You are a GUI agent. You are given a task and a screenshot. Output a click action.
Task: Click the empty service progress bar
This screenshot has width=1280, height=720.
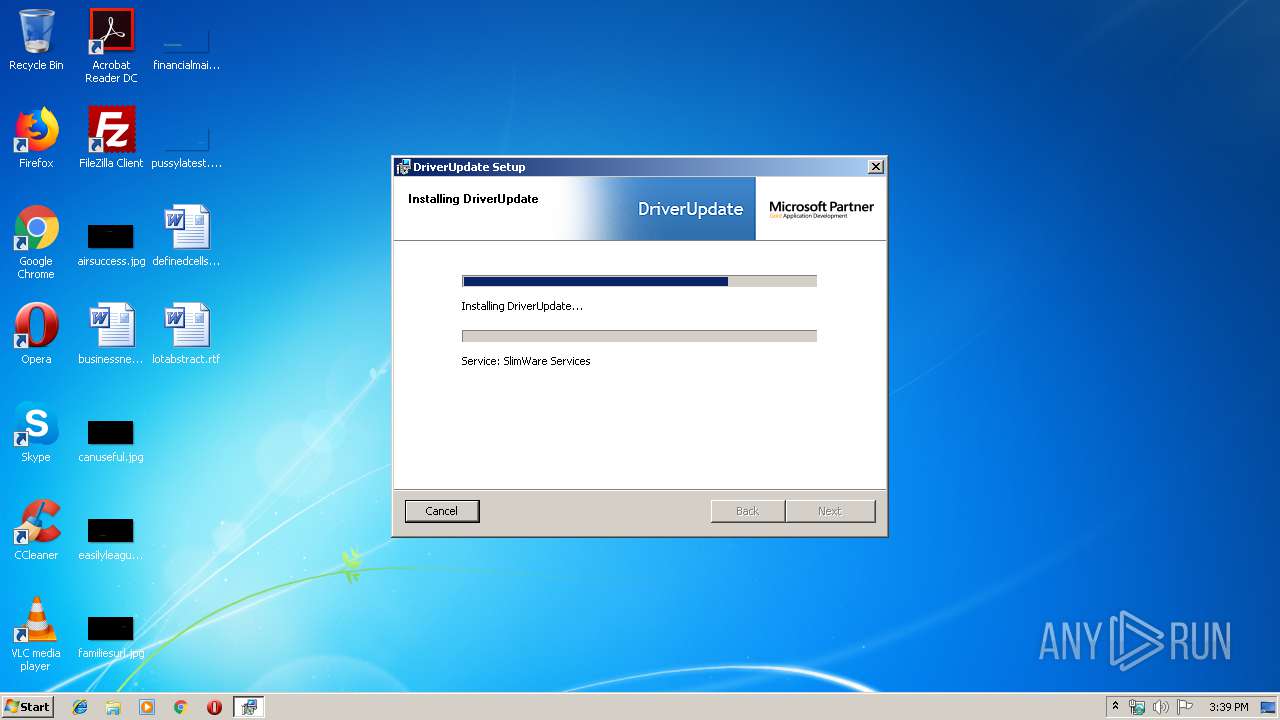[639, 336]
